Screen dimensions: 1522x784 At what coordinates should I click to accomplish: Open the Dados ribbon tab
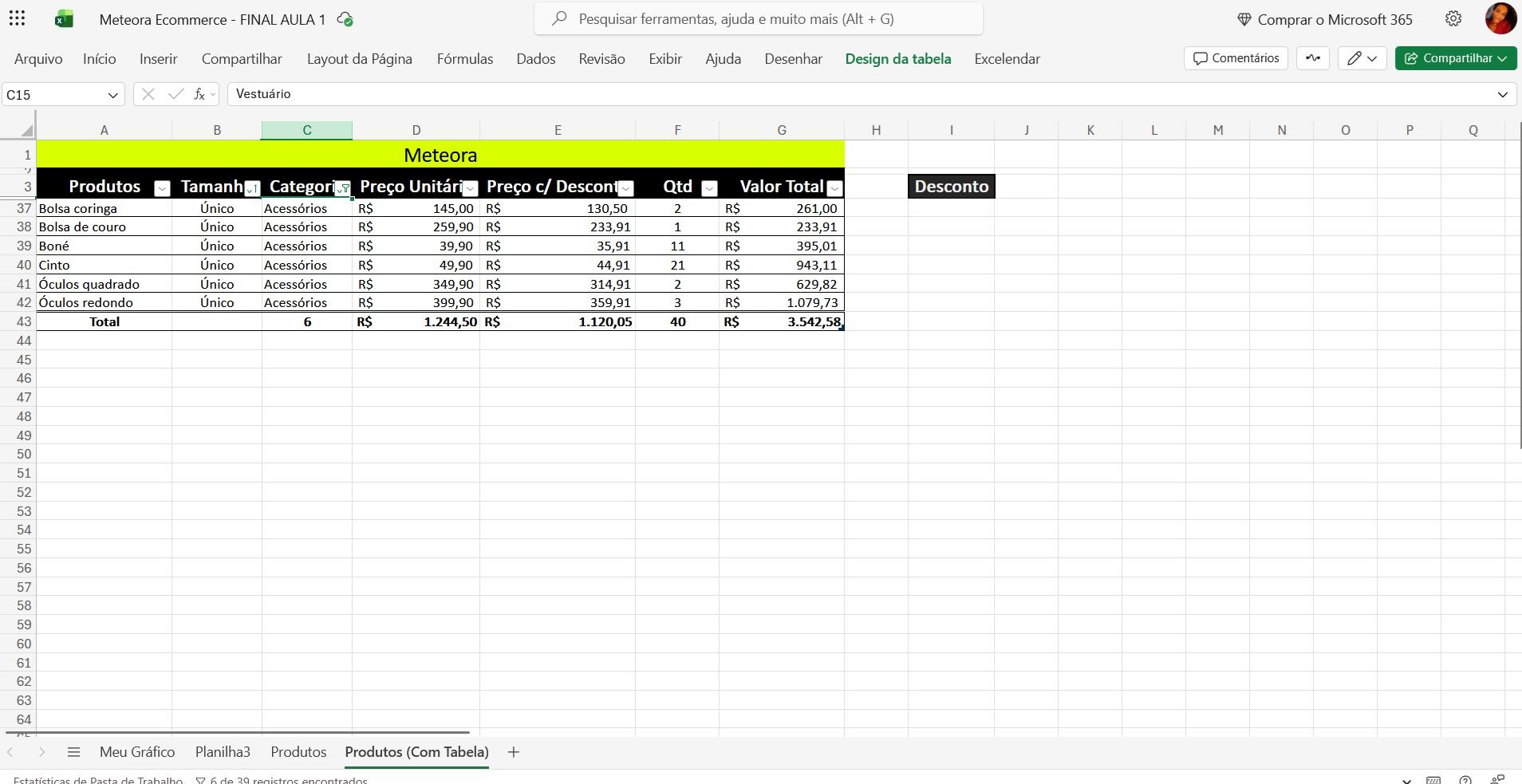536,59
